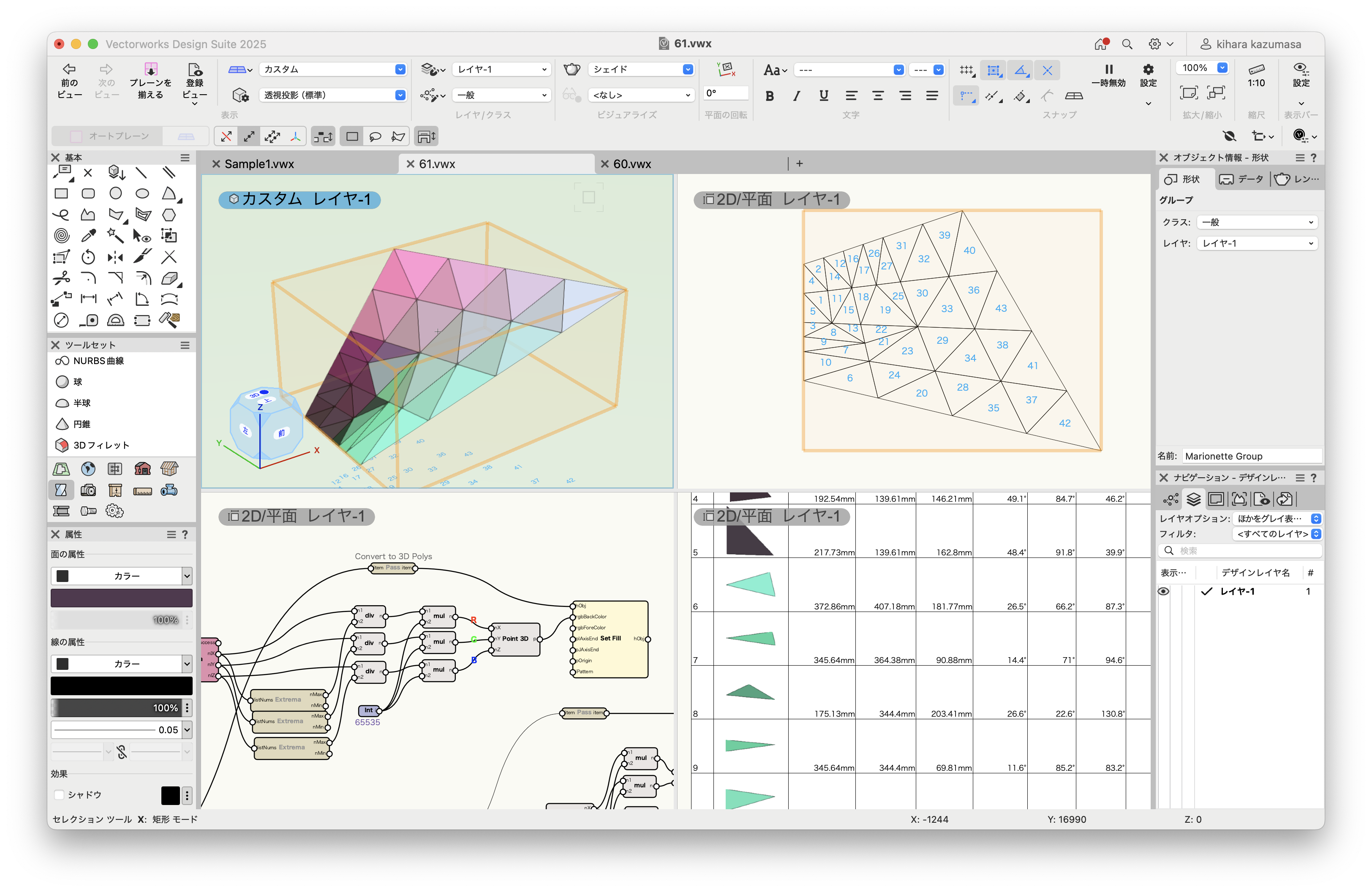Click the 名前 field containing Marionette Group
The width and height of the screenshot is (1372, 892).
point(1251,456)
